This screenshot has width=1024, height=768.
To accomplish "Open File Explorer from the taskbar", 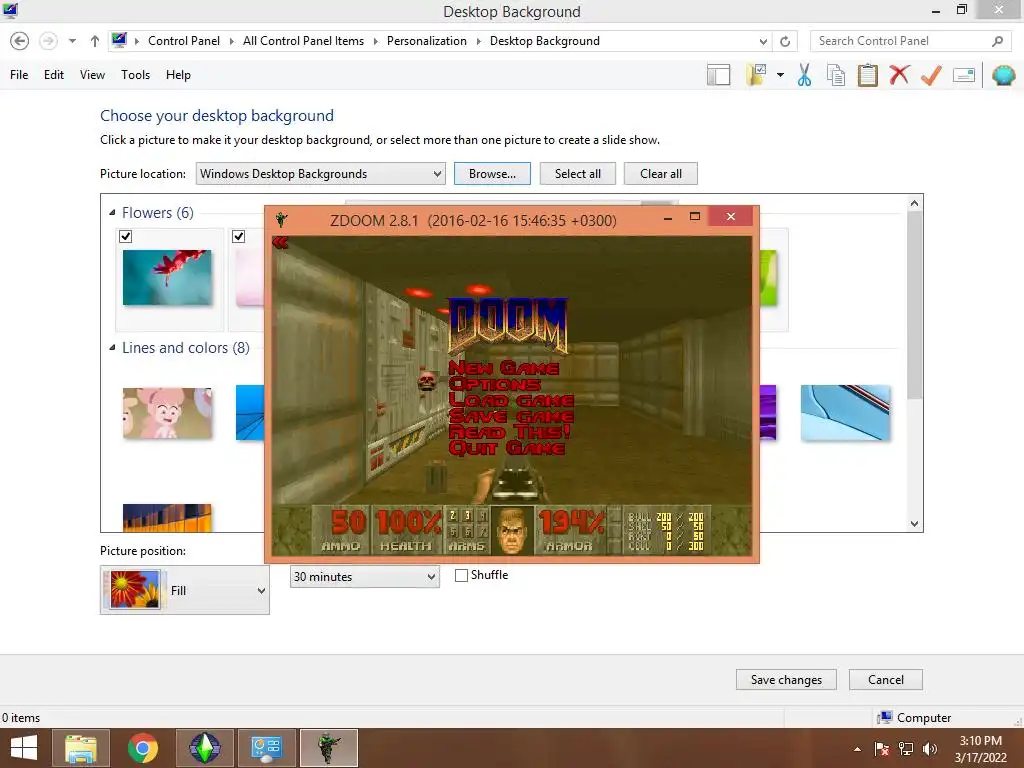I will tap(81, 748).
